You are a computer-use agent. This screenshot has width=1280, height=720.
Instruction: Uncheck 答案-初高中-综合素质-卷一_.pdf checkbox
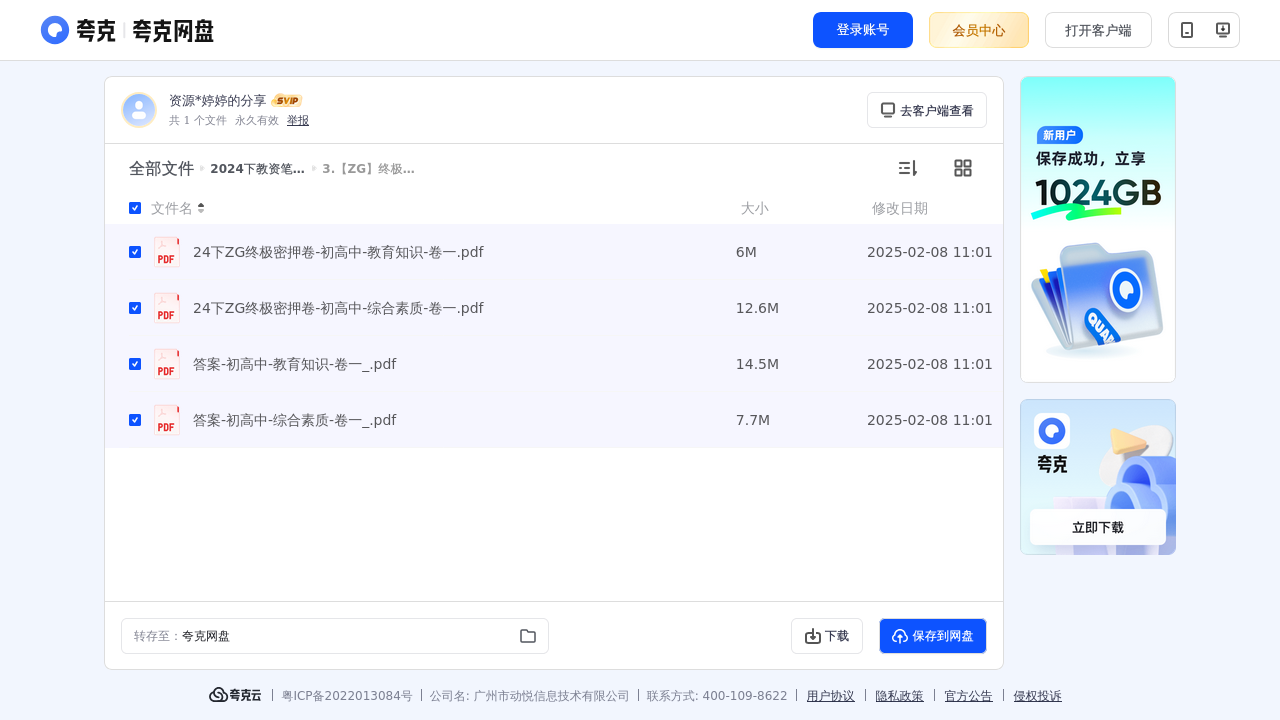pyautogui.click(x=135, y=420)
